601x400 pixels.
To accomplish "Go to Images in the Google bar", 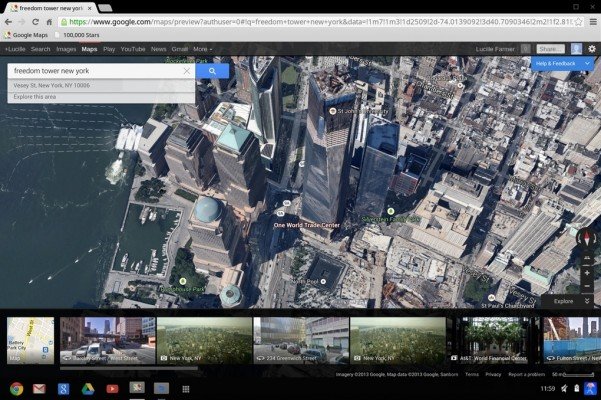I will (x=66, y=49).
